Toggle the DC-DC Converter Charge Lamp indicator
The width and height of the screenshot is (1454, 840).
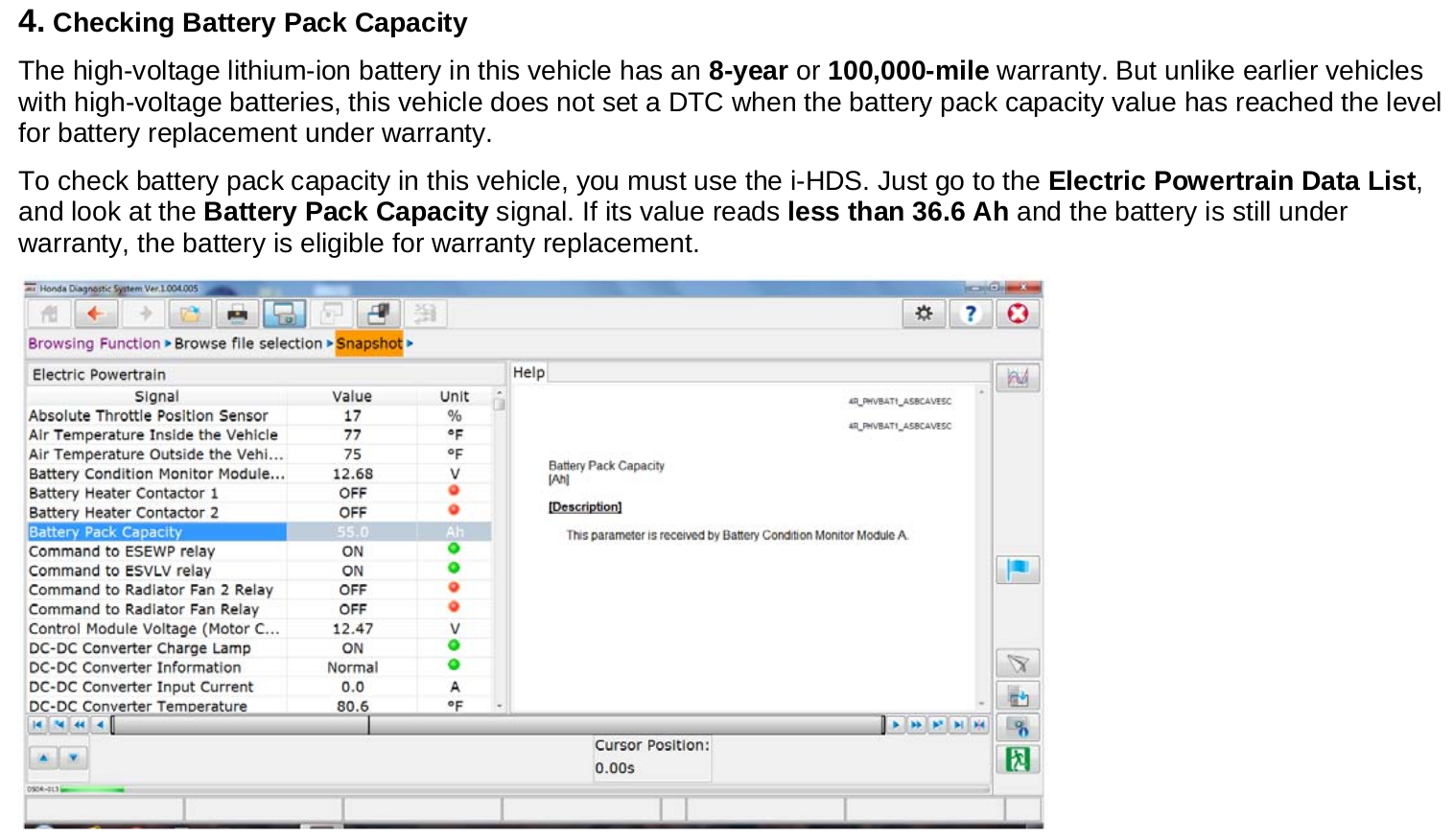click(455, 647)
